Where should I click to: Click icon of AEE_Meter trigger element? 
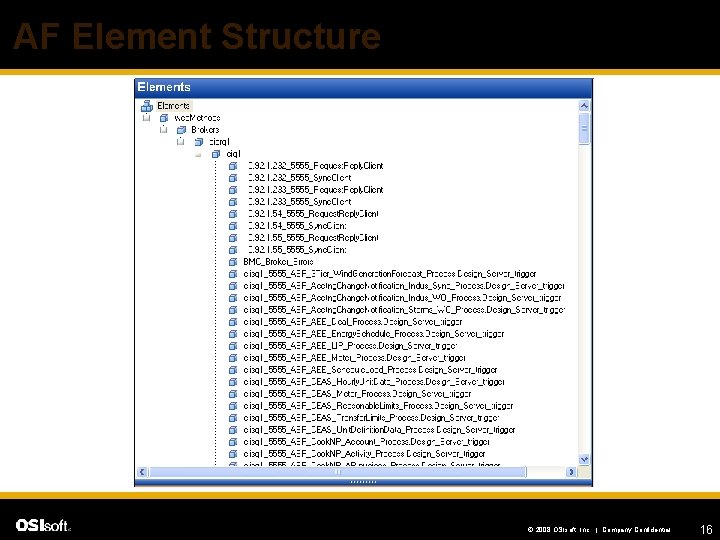(233, 358)
